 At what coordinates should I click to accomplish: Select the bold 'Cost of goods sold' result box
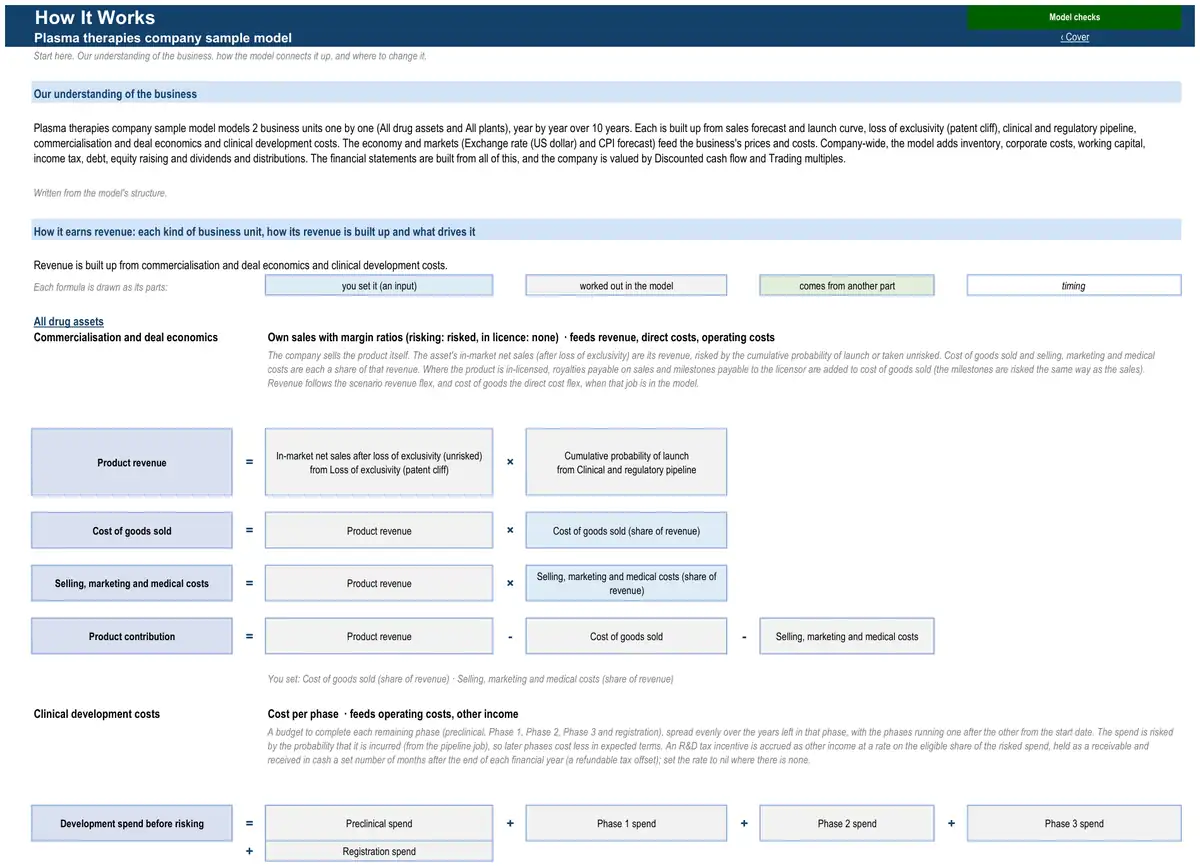132,531
